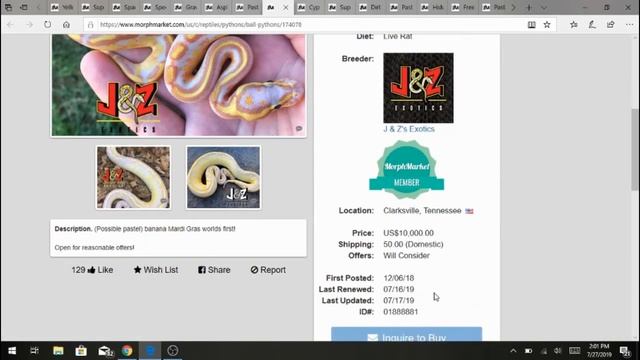Like the listing with thumbs up

[92, 270]
